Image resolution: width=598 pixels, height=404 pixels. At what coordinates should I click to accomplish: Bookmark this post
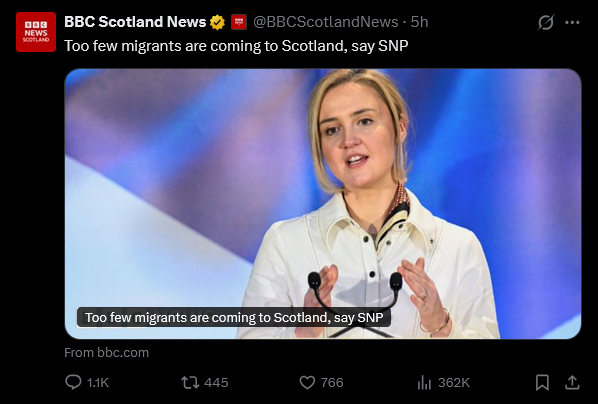pyautogui.click(x=542, y=383)
